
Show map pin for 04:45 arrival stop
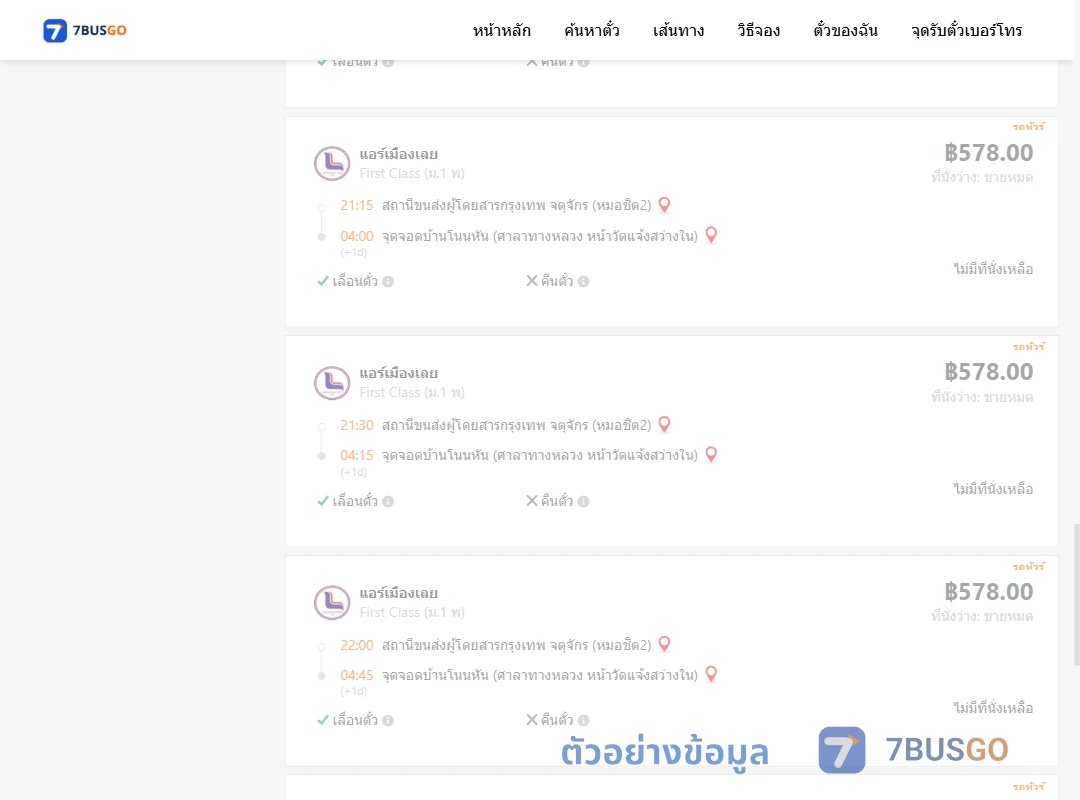click(x=712, y=674)
